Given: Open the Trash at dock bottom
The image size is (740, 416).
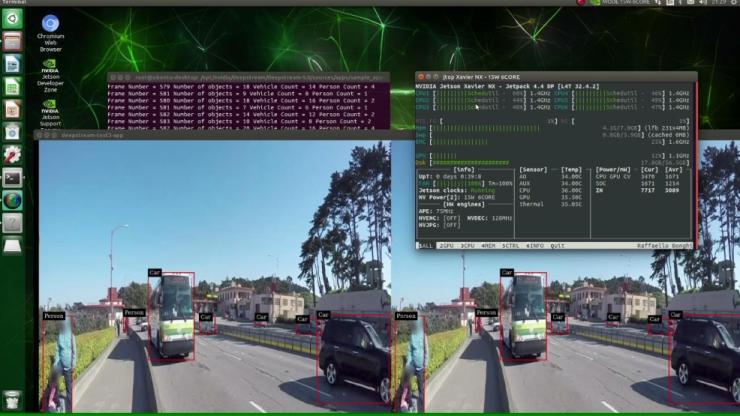Looking at the screenshot, I should pos(12,400).
